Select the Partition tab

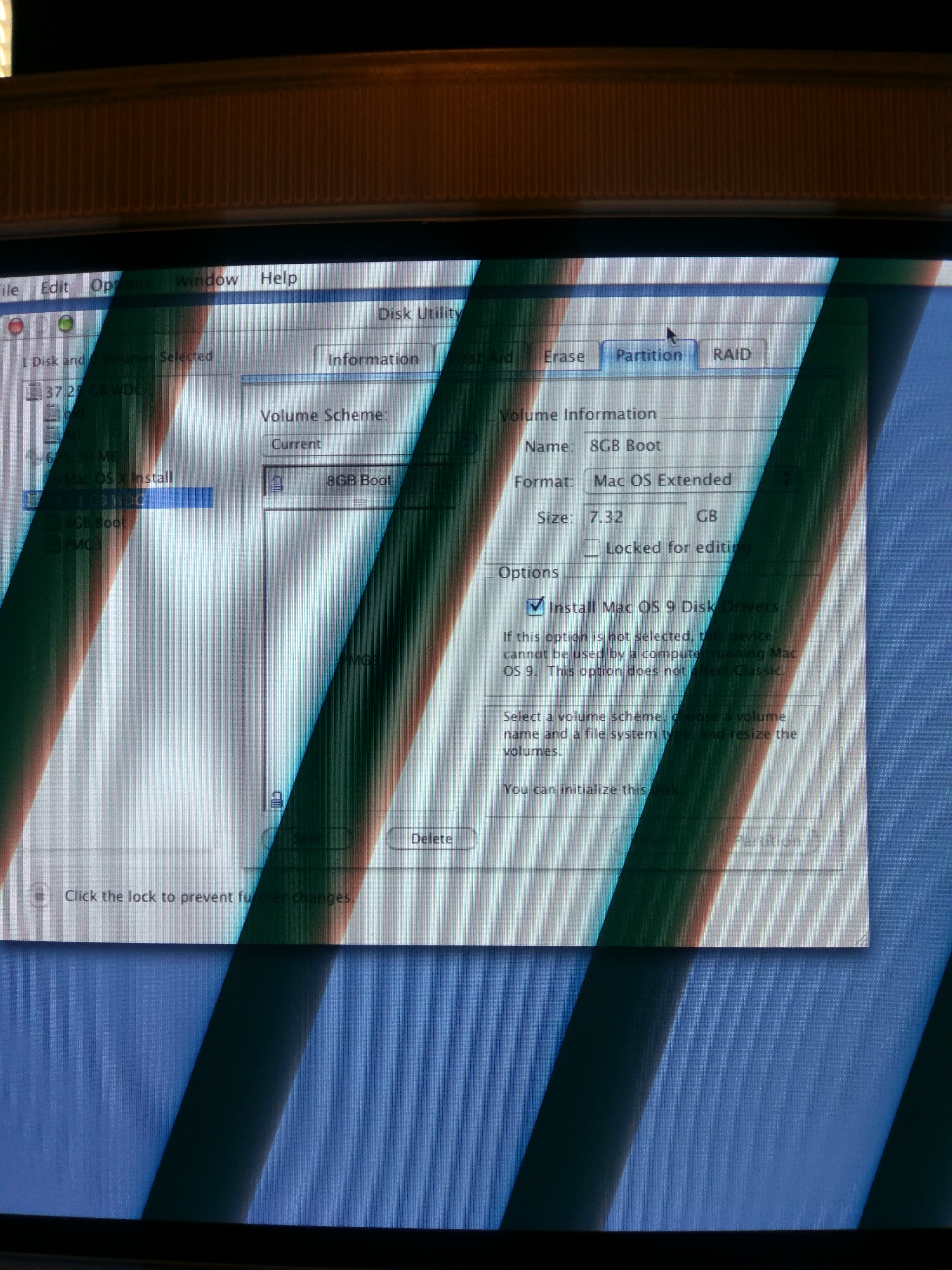[649, 355]
